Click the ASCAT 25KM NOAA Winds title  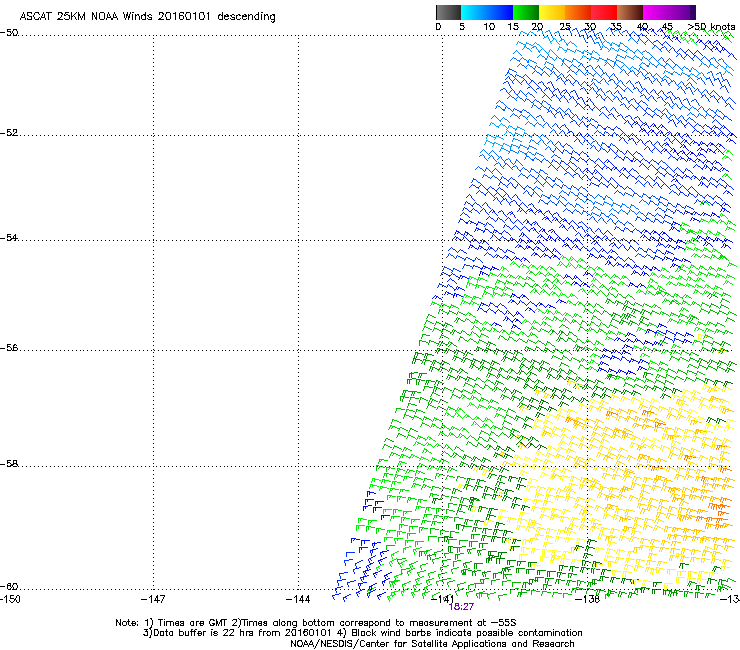coord(148,17)
